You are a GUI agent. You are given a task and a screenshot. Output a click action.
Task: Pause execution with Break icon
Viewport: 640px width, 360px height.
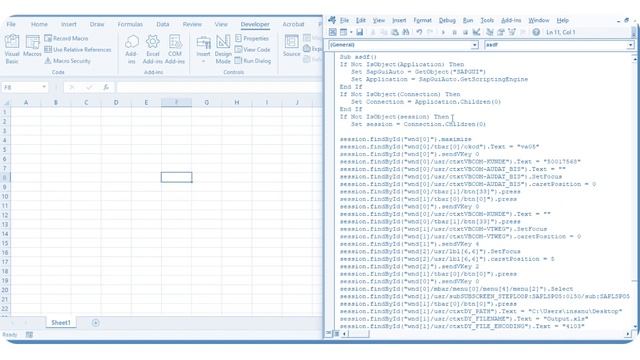[x=454, y=32]
